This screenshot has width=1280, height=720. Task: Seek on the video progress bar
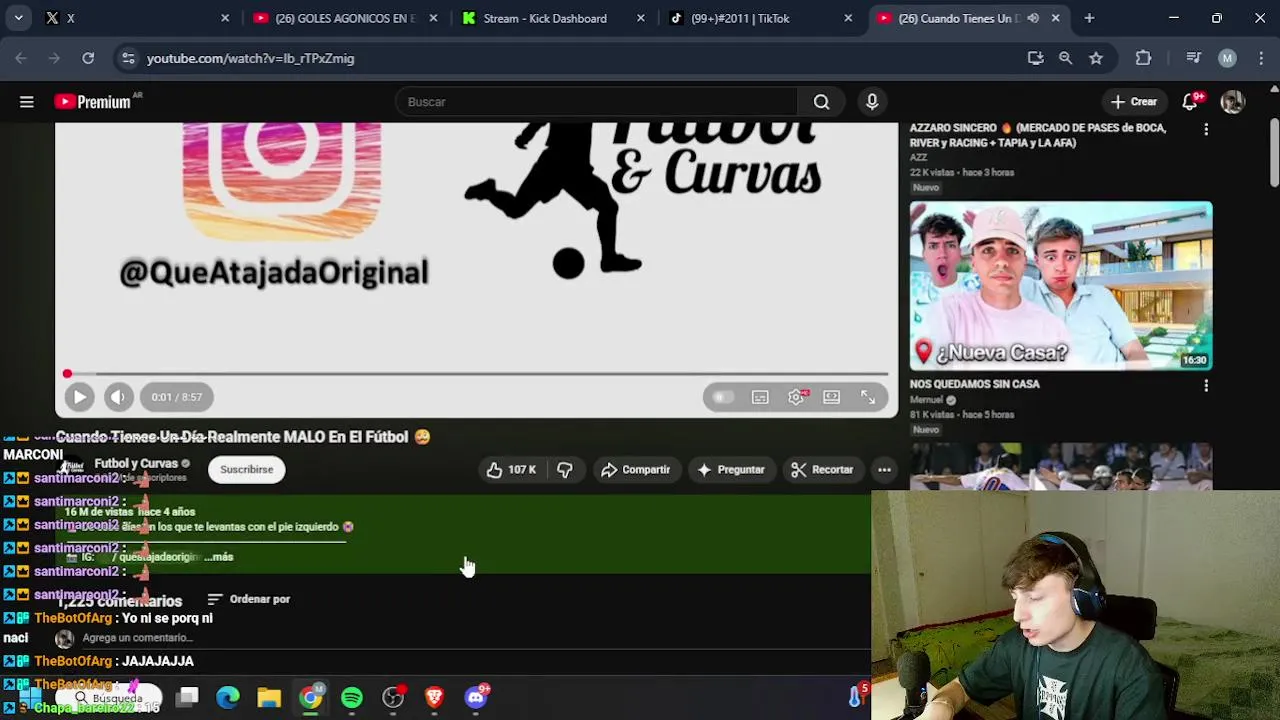(477, 374)
